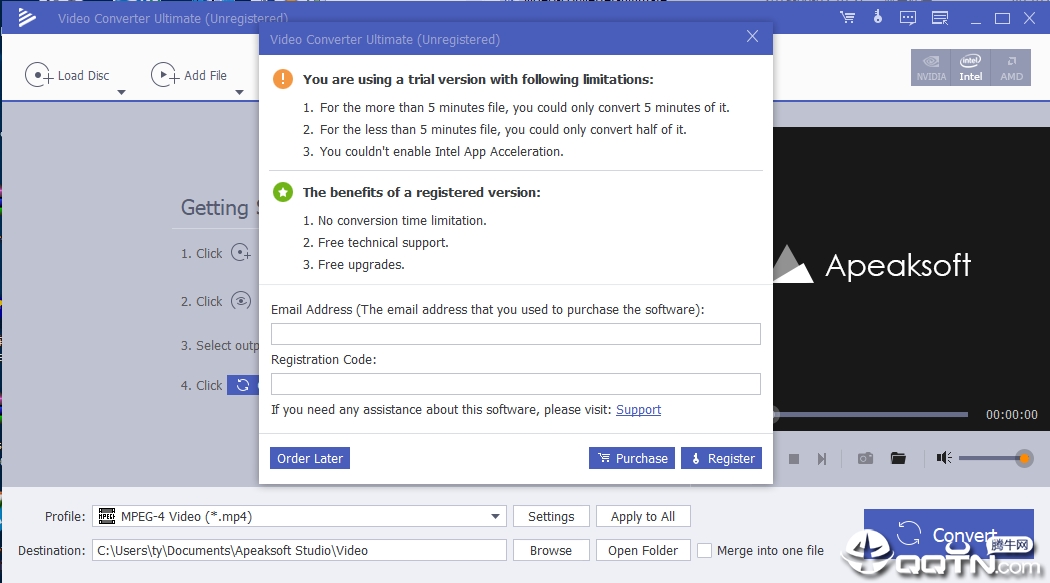Click the 00:00:00 time display
The image size is (1050, 583).
[1011, 415]
